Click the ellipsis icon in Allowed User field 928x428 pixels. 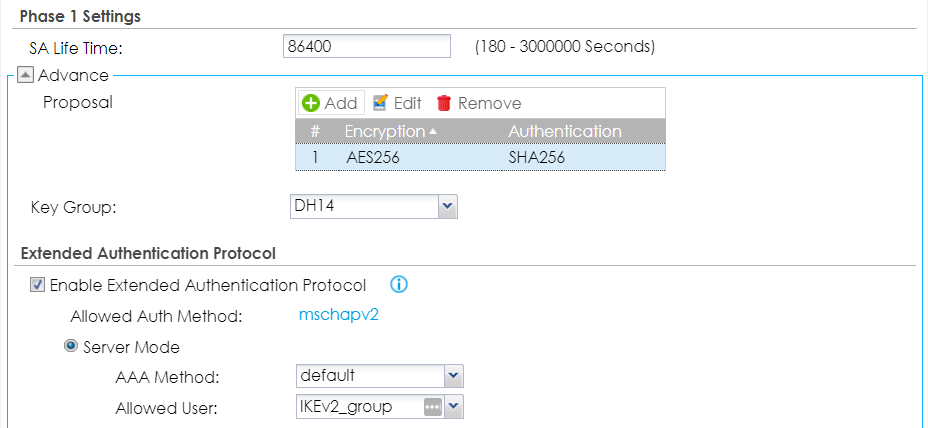(x=432, y=406)
